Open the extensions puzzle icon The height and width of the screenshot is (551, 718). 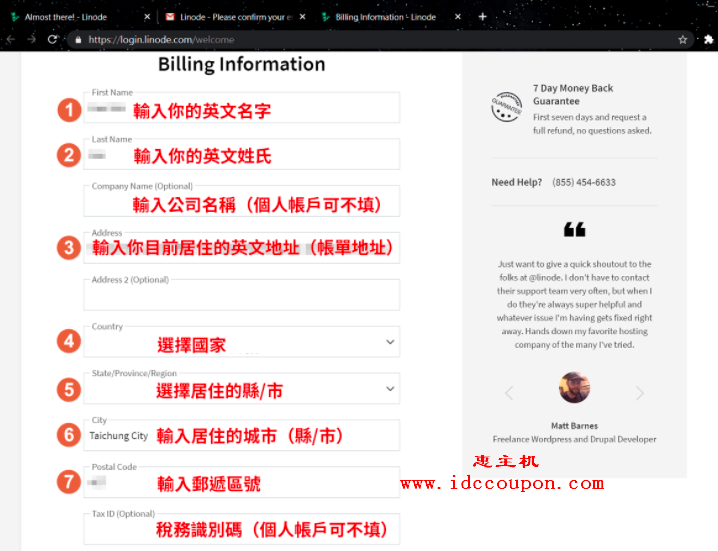pos(707,40)
